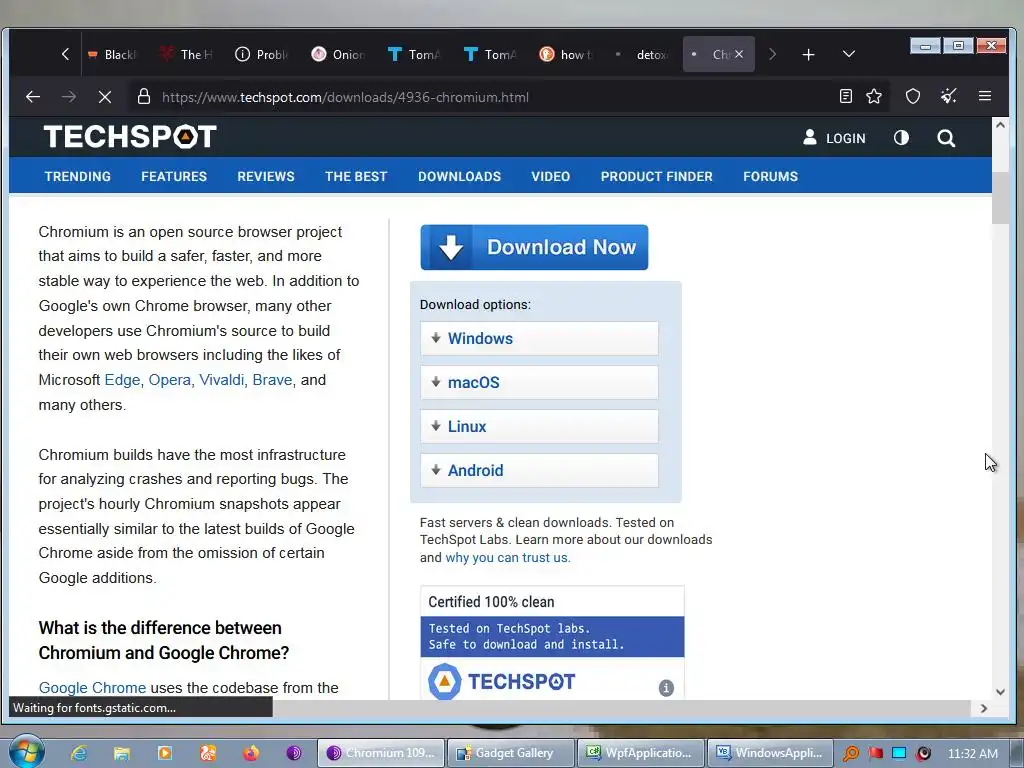Stop page loading with the X button

click(x=104, y=97)
